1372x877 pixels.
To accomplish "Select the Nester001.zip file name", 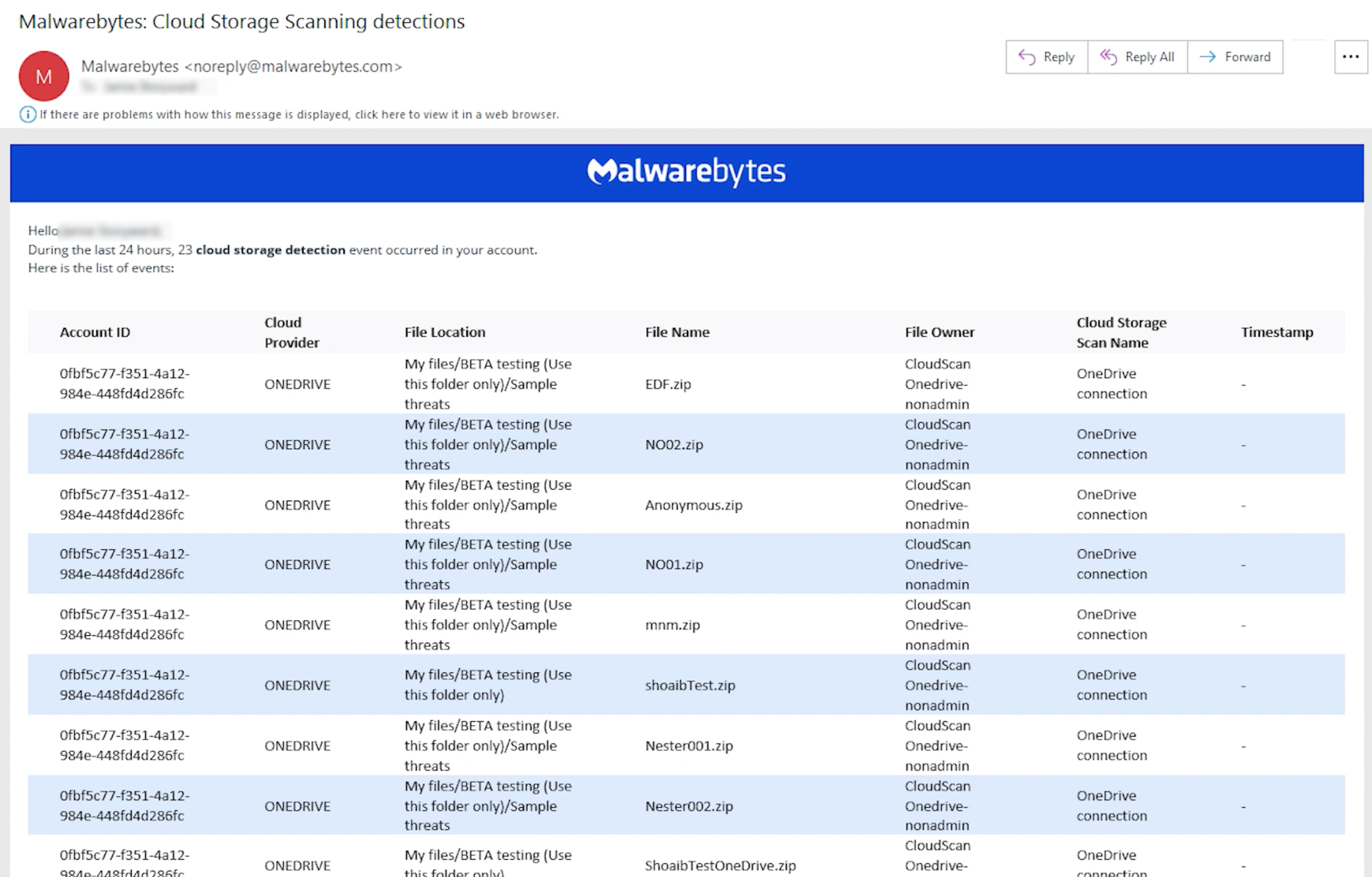I will pos(689,746).
